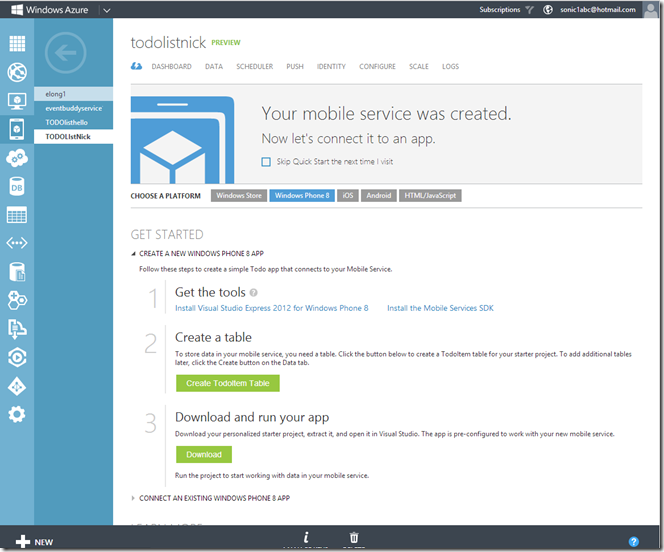Select TODOListNick mobile service

(x=73, y=137)
